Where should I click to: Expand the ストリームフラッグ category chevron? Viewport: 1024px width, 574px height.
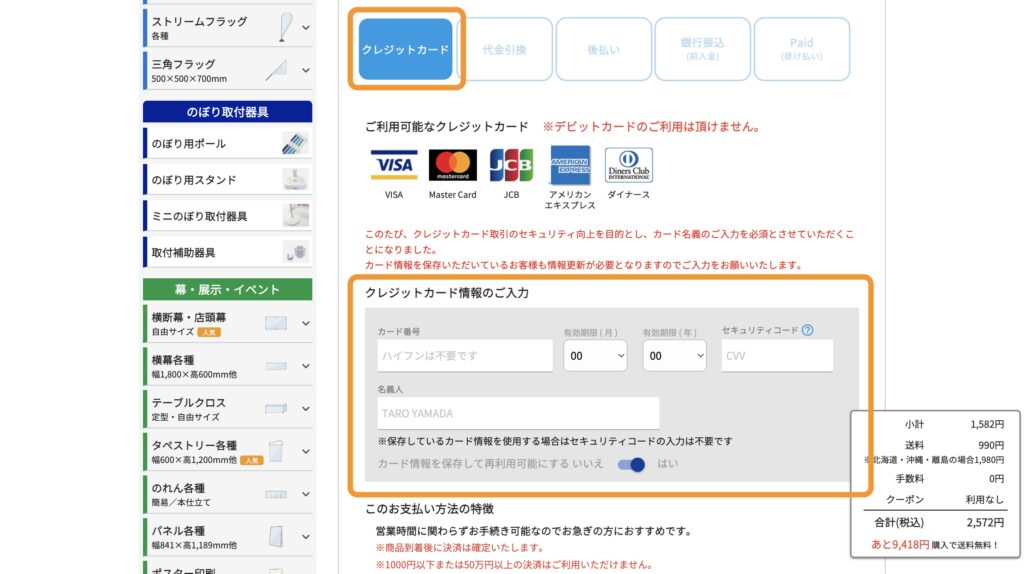pos(306,28)
